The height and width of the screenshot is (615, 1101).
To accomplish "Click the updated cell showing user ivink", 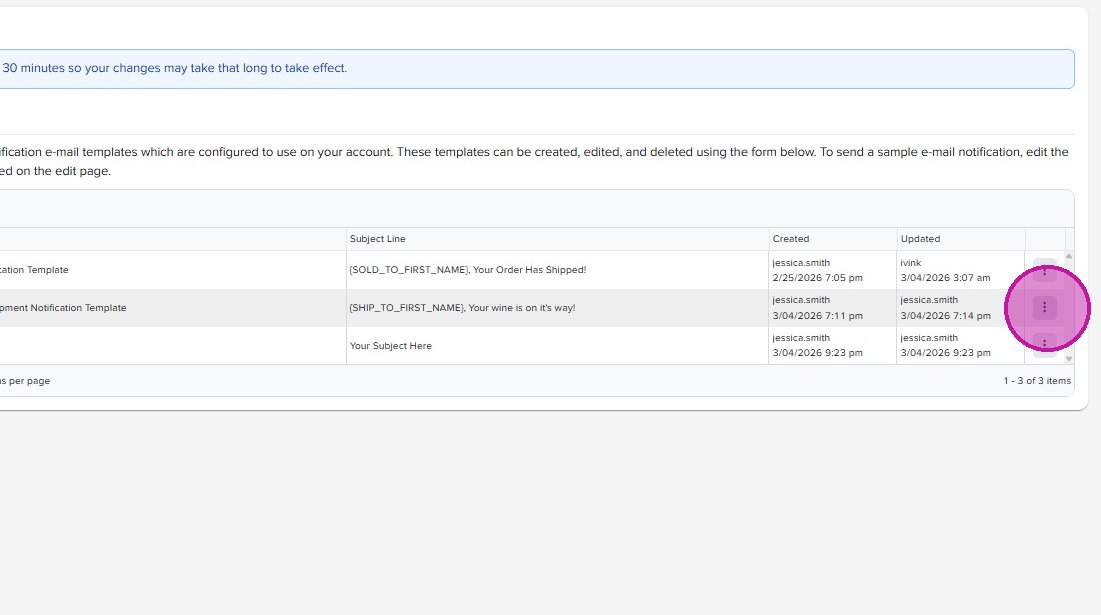I will [x=945, y=270].
